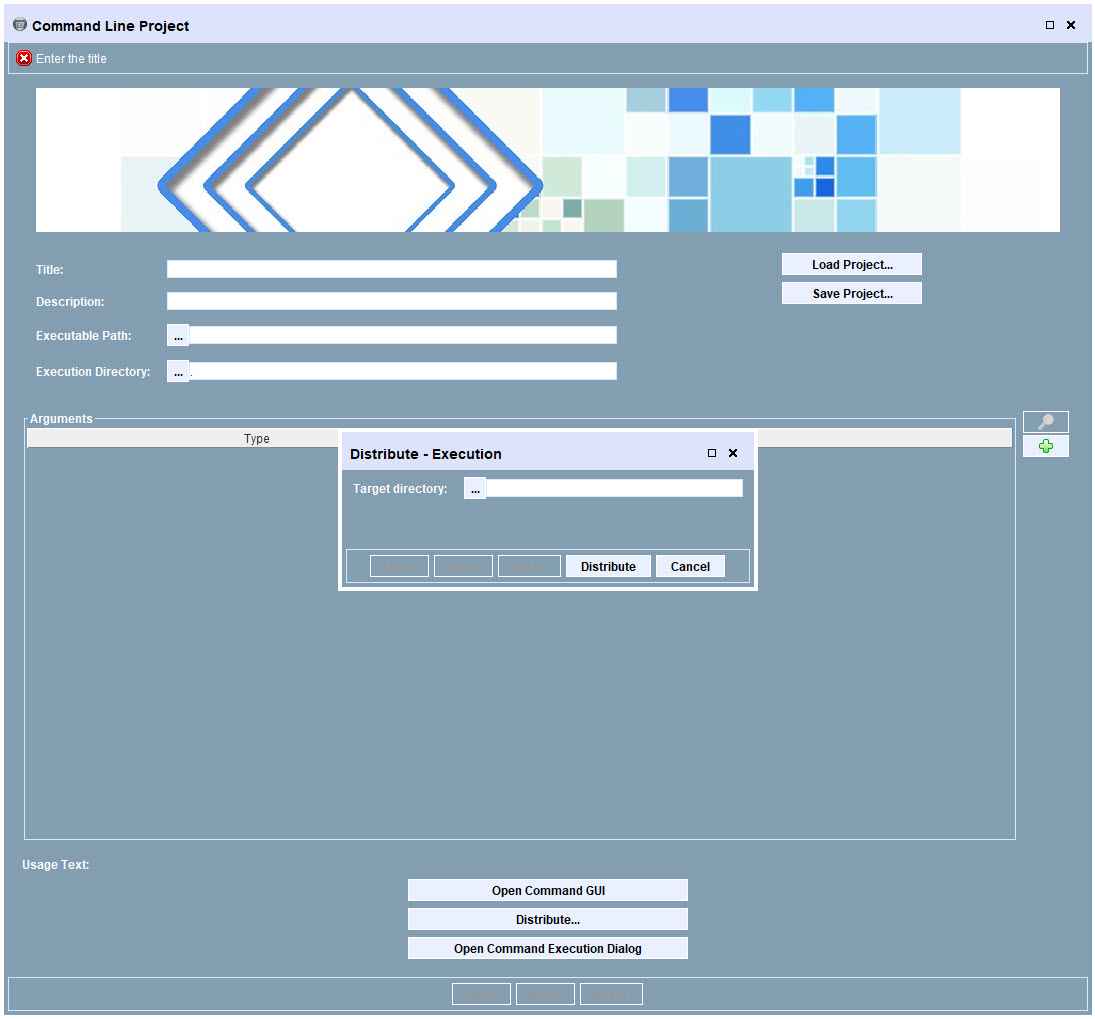Click the Load Project... button
Viewport: 1095px width, 1019px height.
coord(851,265)
